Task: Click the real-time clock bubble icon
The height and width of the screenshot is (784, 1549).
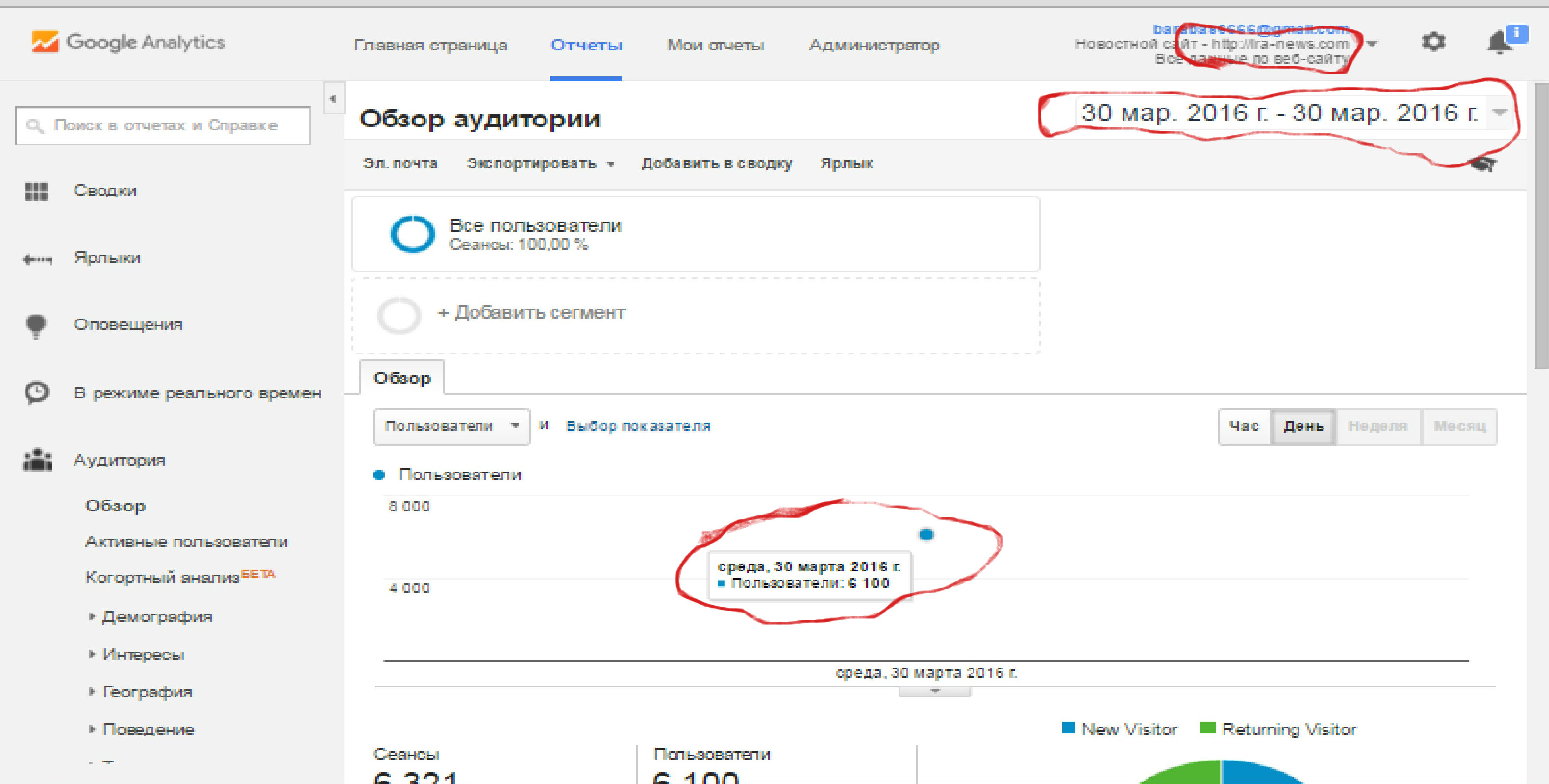Action: (x=37, y=393)
